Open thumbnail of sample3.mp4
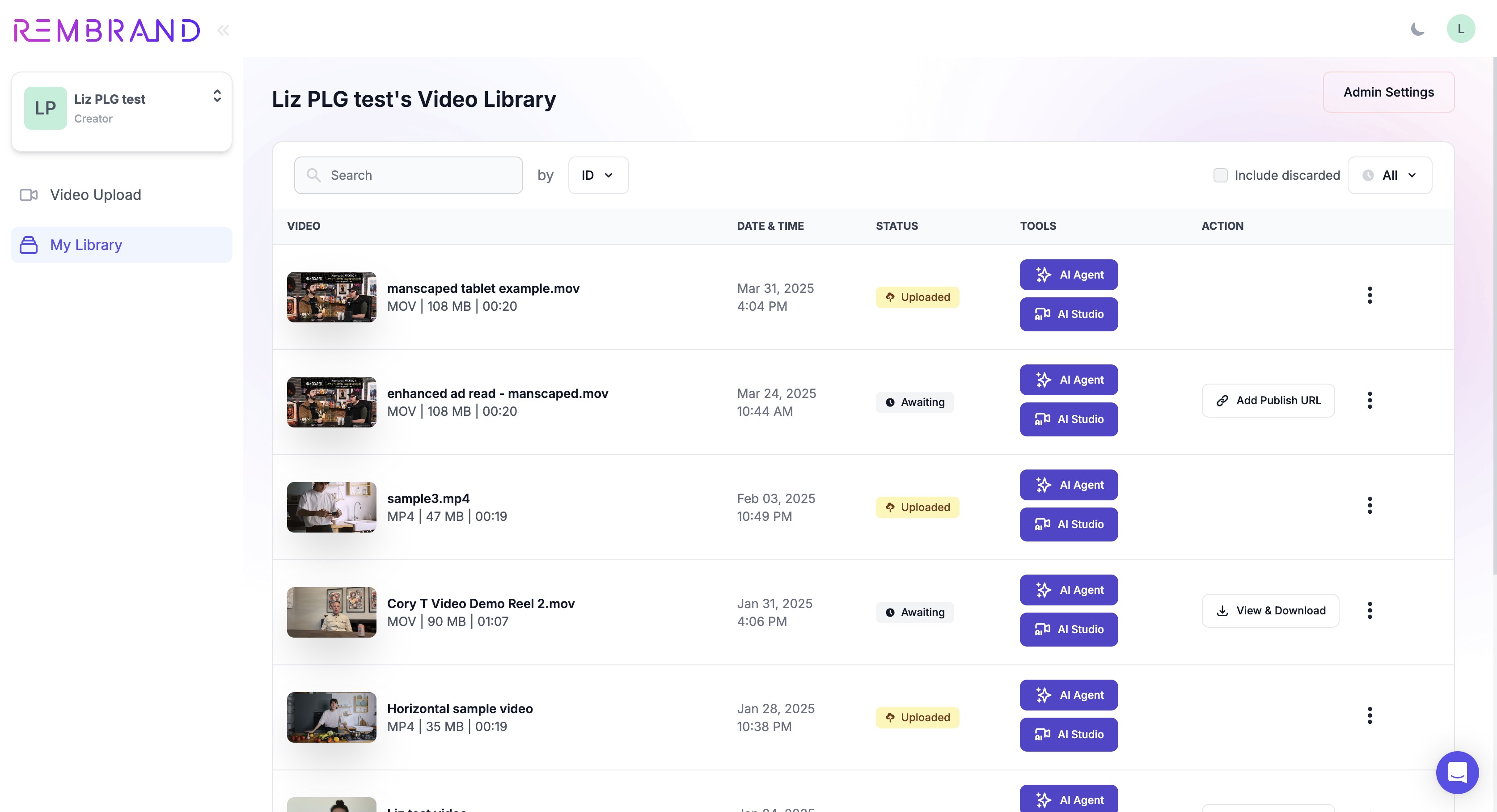 [331, 507]
